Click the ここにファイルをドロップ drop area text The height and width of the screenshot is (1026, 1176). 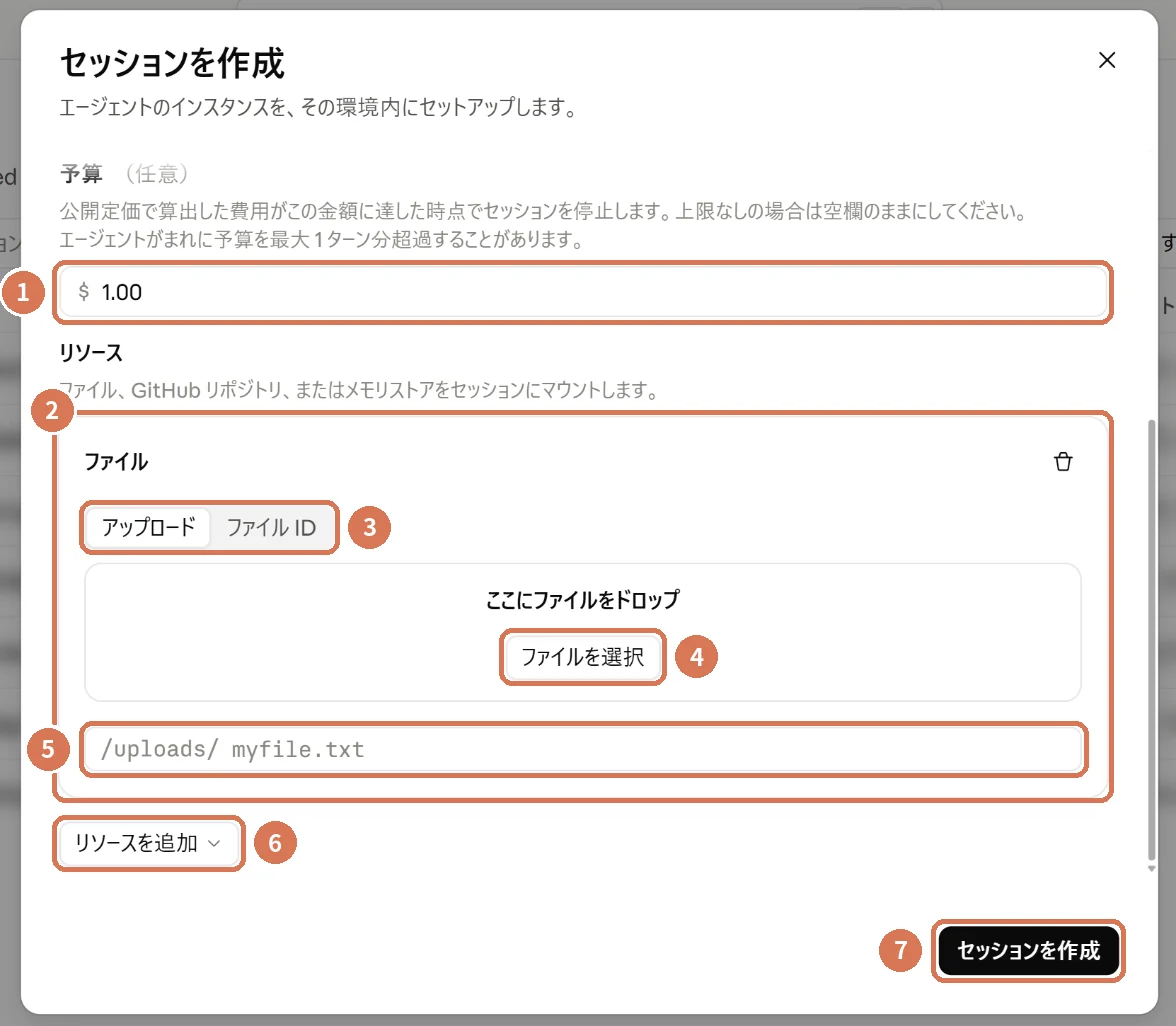tap(583, 600)
